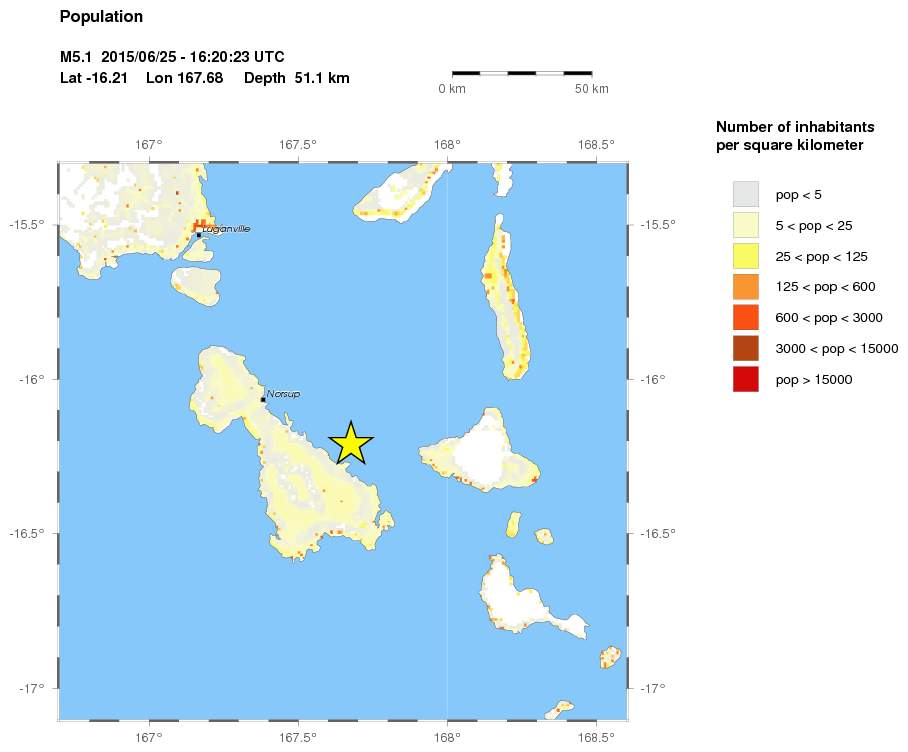The height and width of the screenshot is (752, 908).
Task: Click the '-17°' label on the right axis
Action: (654, 688)
